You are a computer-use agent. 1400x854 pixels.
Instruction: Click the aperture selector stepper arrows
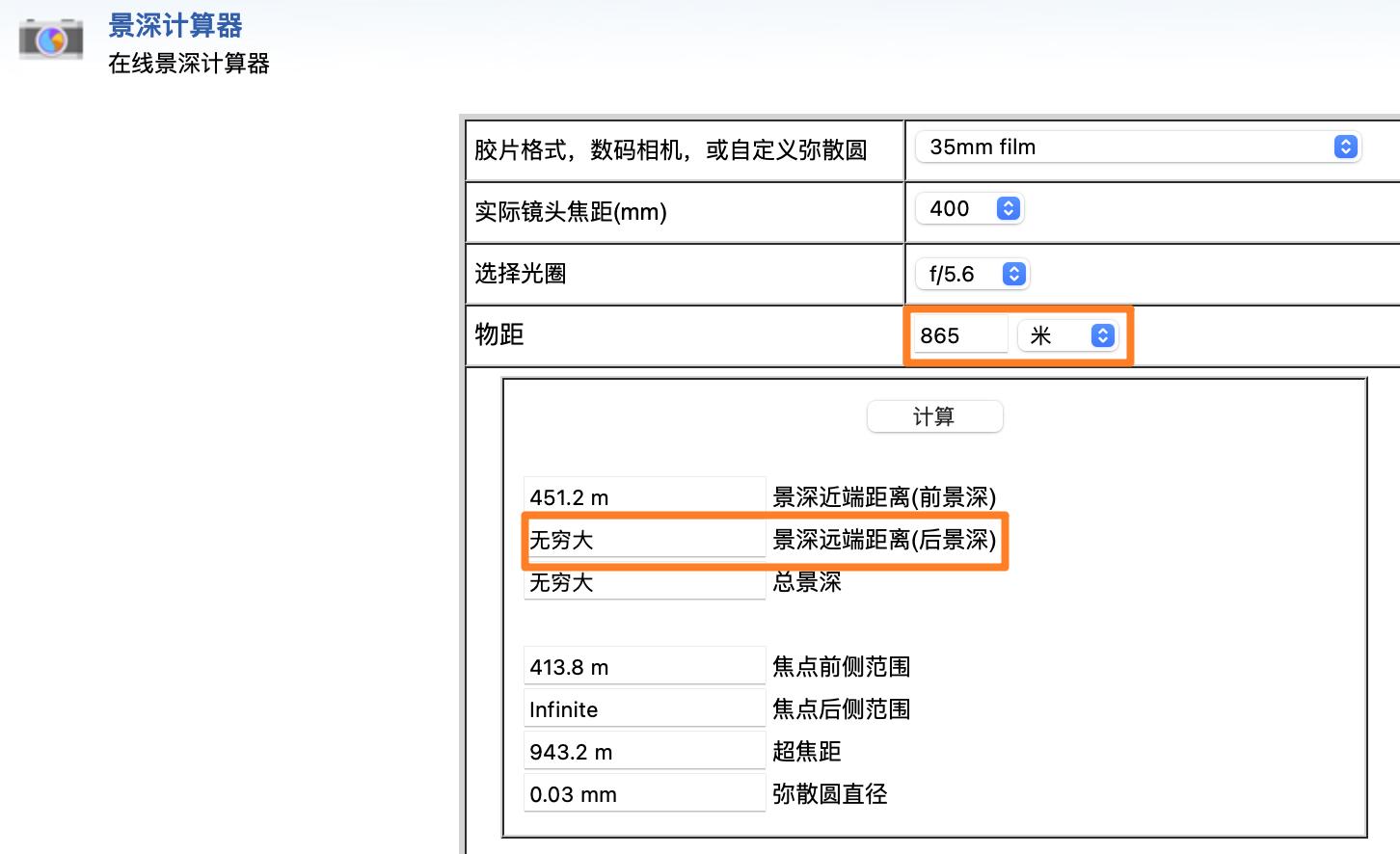1013,274
